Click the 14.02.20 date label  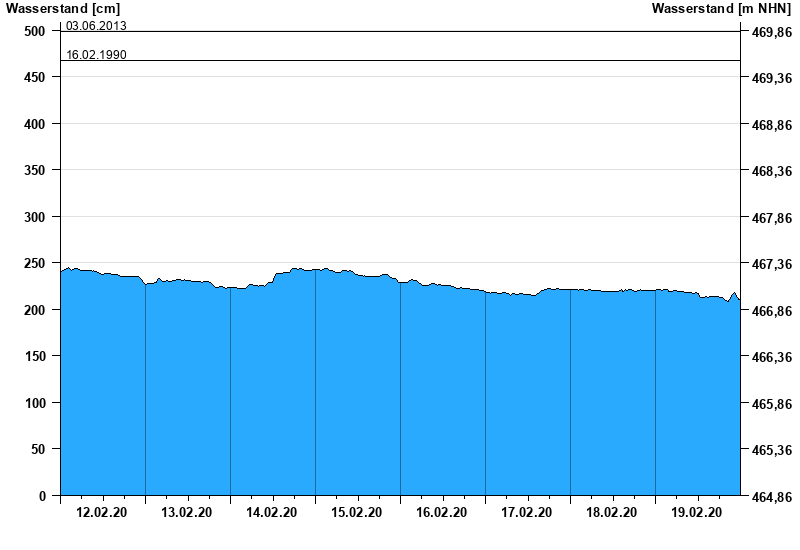271,512
